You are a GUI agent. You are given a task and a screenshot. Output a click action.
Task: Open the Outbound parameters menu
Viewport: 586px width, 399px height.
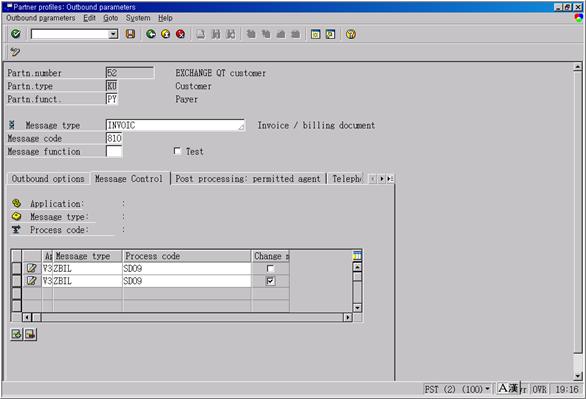[40, 18]
